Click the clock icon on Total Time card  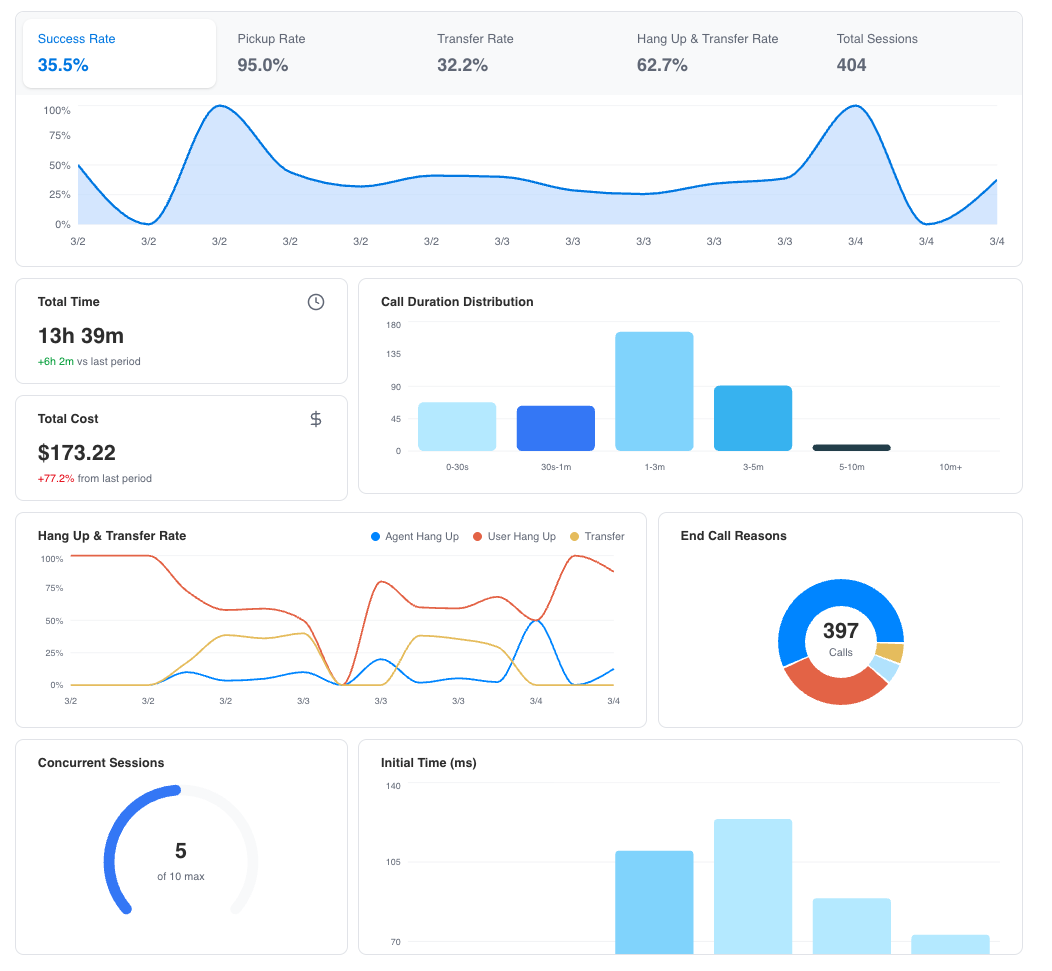coord(316,301)
